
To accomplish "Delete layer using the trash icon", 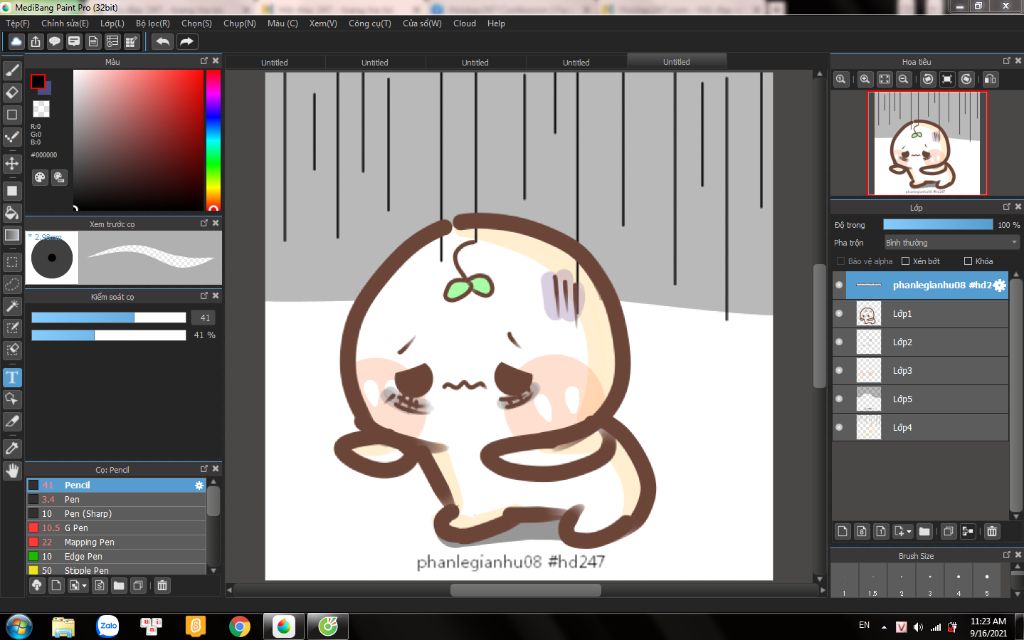I will click(992, 531).
